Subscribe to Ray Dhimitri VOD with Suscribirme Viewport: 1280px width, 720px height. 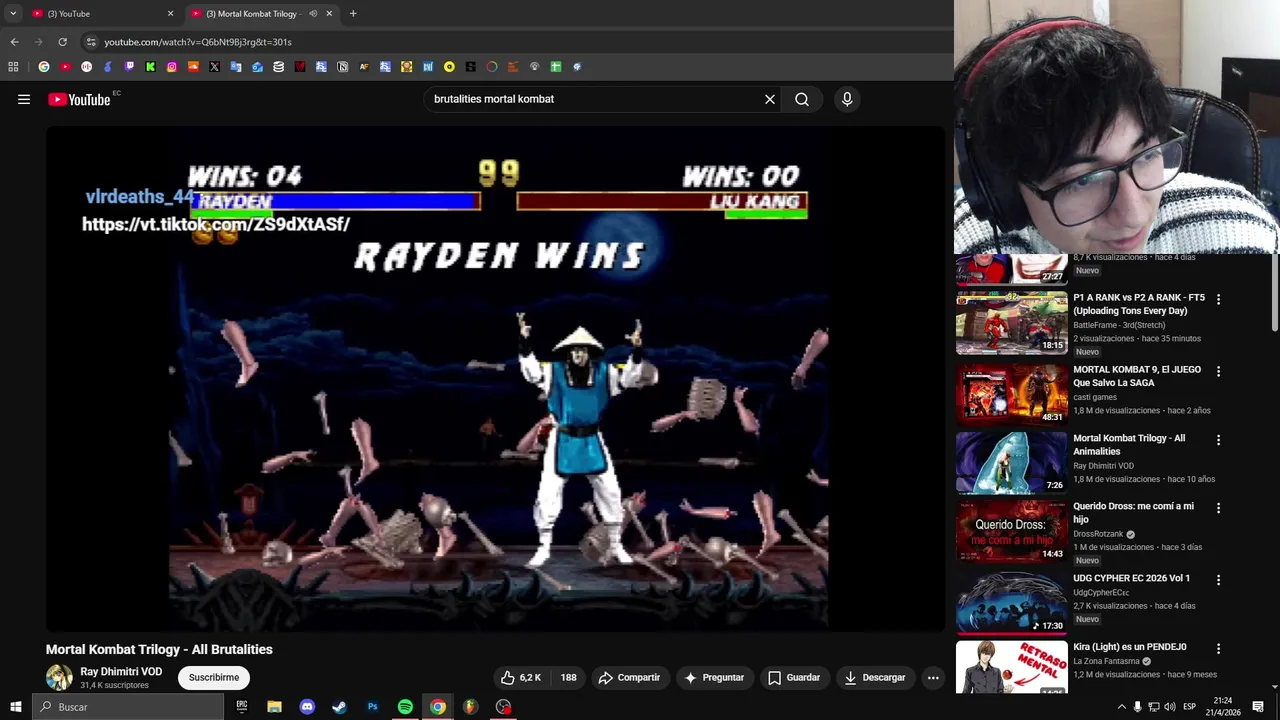pos(214,677)
